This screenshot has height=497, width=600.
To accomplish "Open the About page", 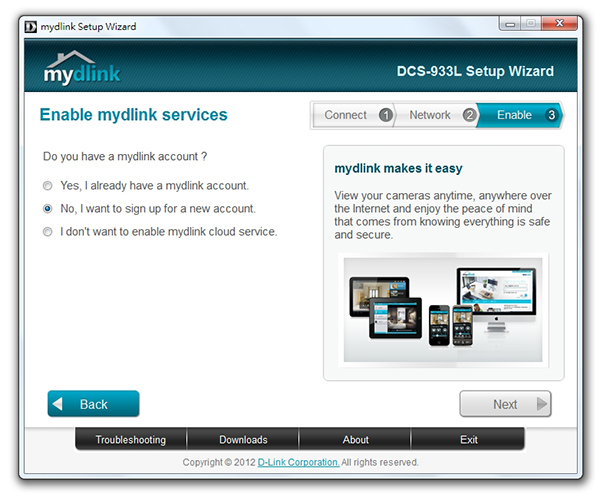I will point(355,440).
